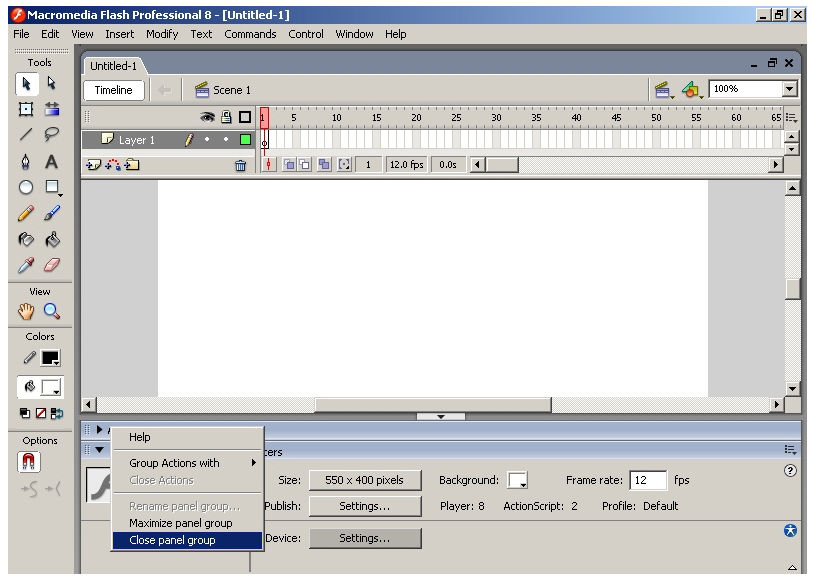Image resolution: width=819 pixels, height=579 pixels.
Task: Select the Eraser tool
Action: coord(52,265)
